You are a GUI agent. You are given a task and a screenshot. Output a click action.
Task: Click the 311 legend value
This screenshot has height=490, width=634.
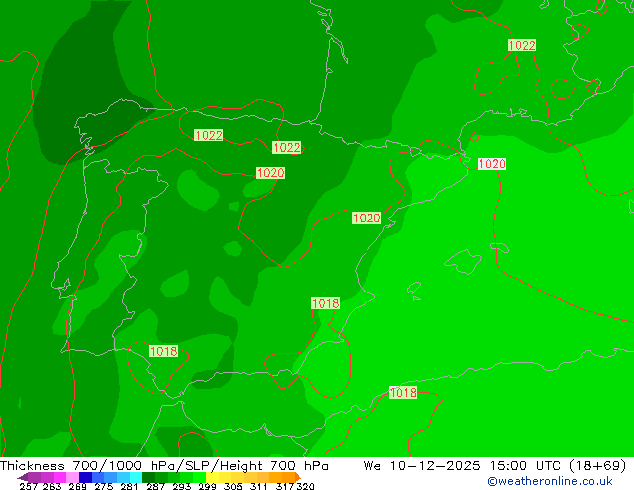(258, 486)
